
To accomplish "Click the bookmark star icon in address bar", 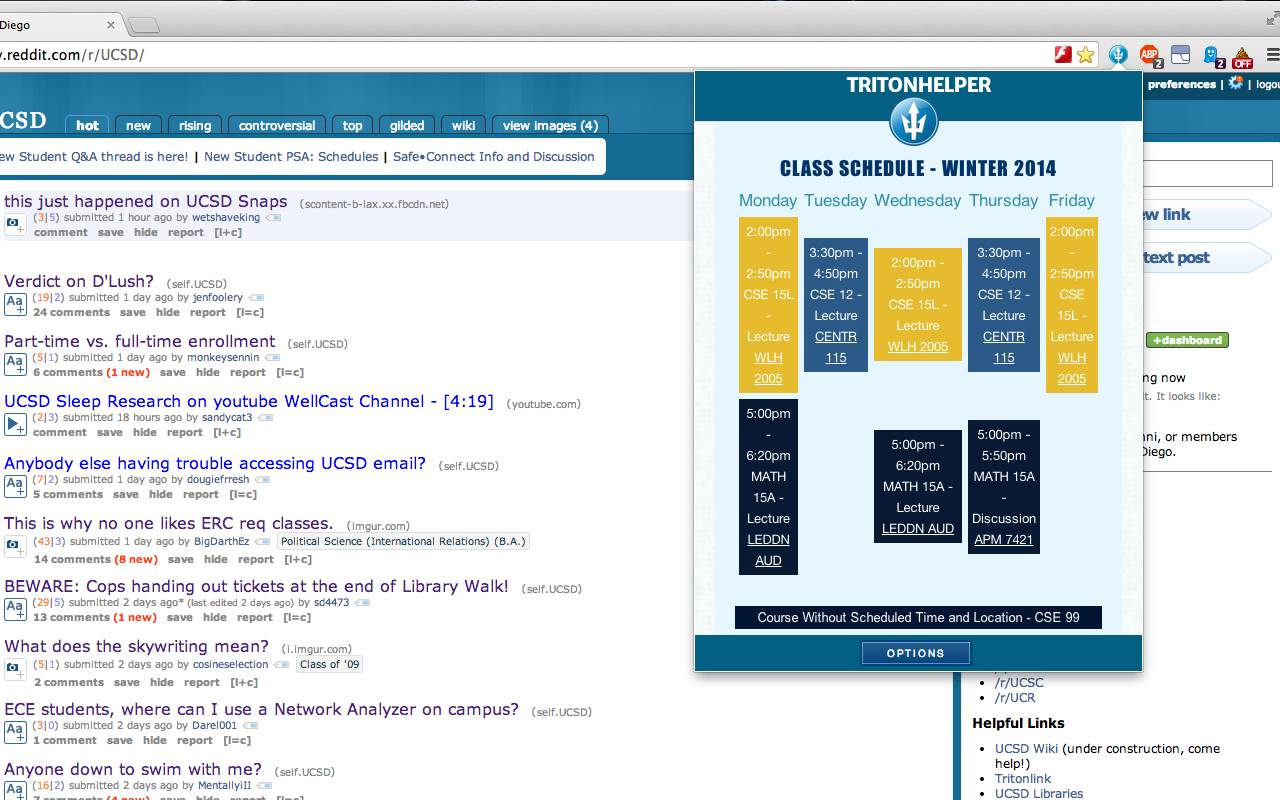I will point(1086,55).
